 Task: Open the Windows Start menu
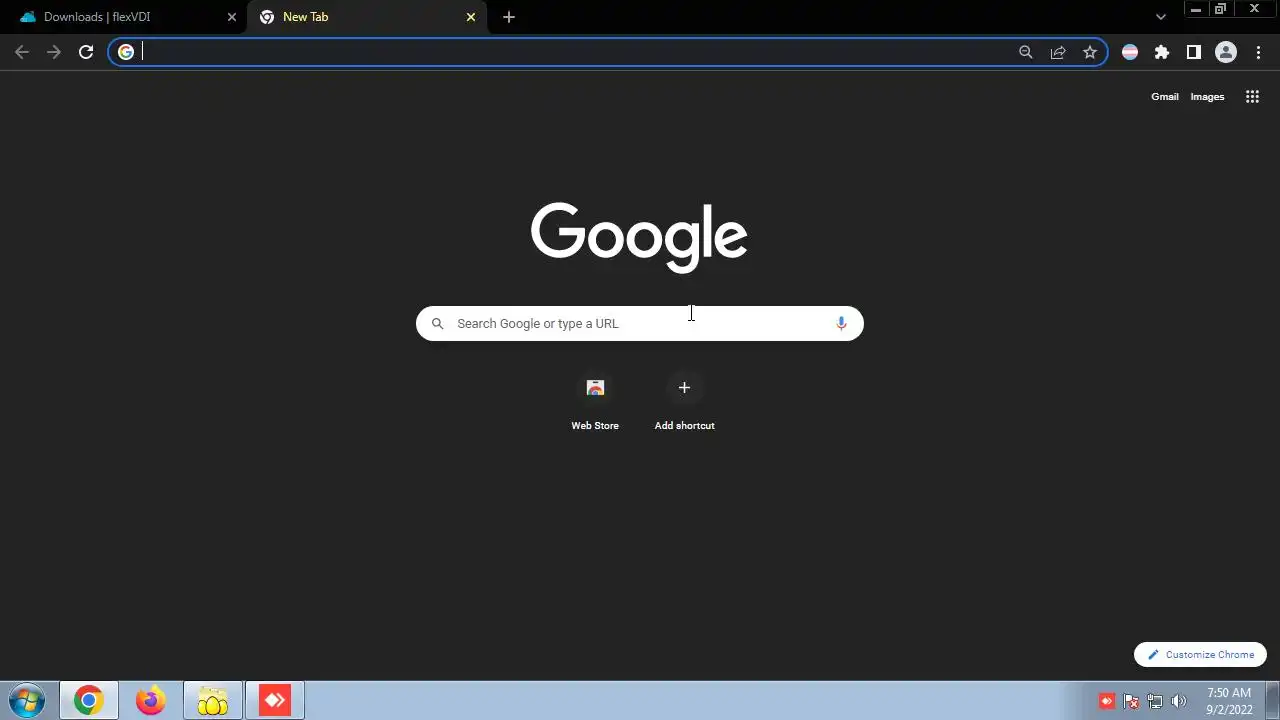click(x=26, y=701)
